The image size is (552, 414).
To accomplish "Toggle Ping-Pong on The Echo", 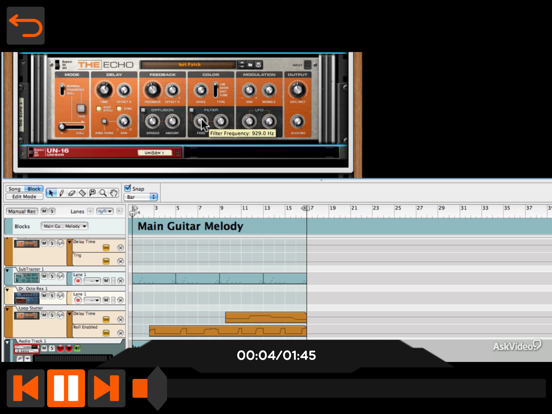I will tap(104, 121).
